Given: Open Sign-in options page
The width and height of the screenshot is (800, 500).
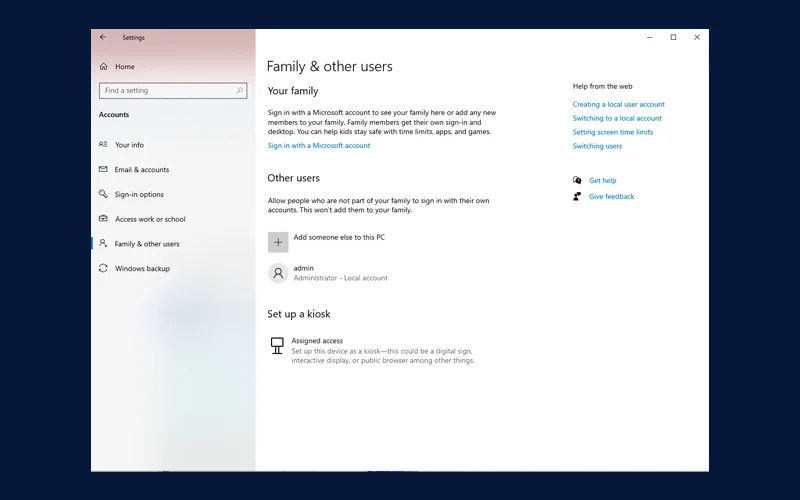Looking at the screenshot, I should click(x=139, y=194).
